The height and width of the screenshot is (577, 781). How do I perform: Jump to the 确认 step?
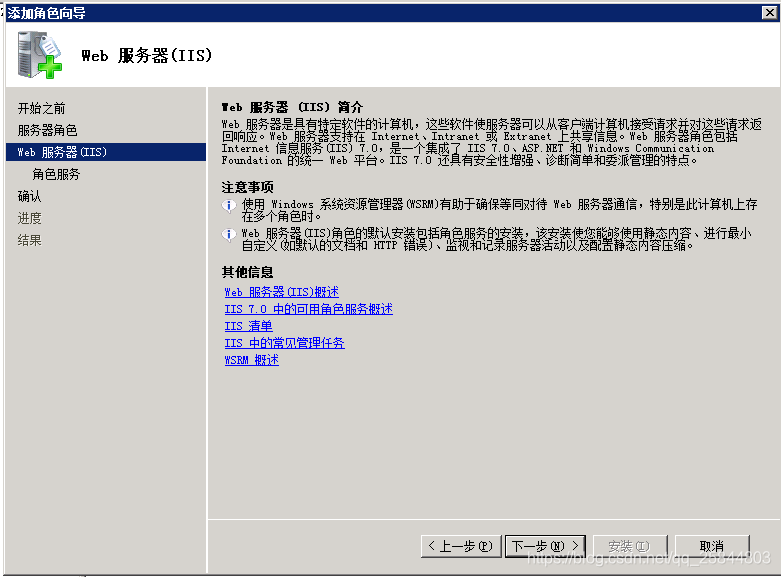(x=29, y=196)
